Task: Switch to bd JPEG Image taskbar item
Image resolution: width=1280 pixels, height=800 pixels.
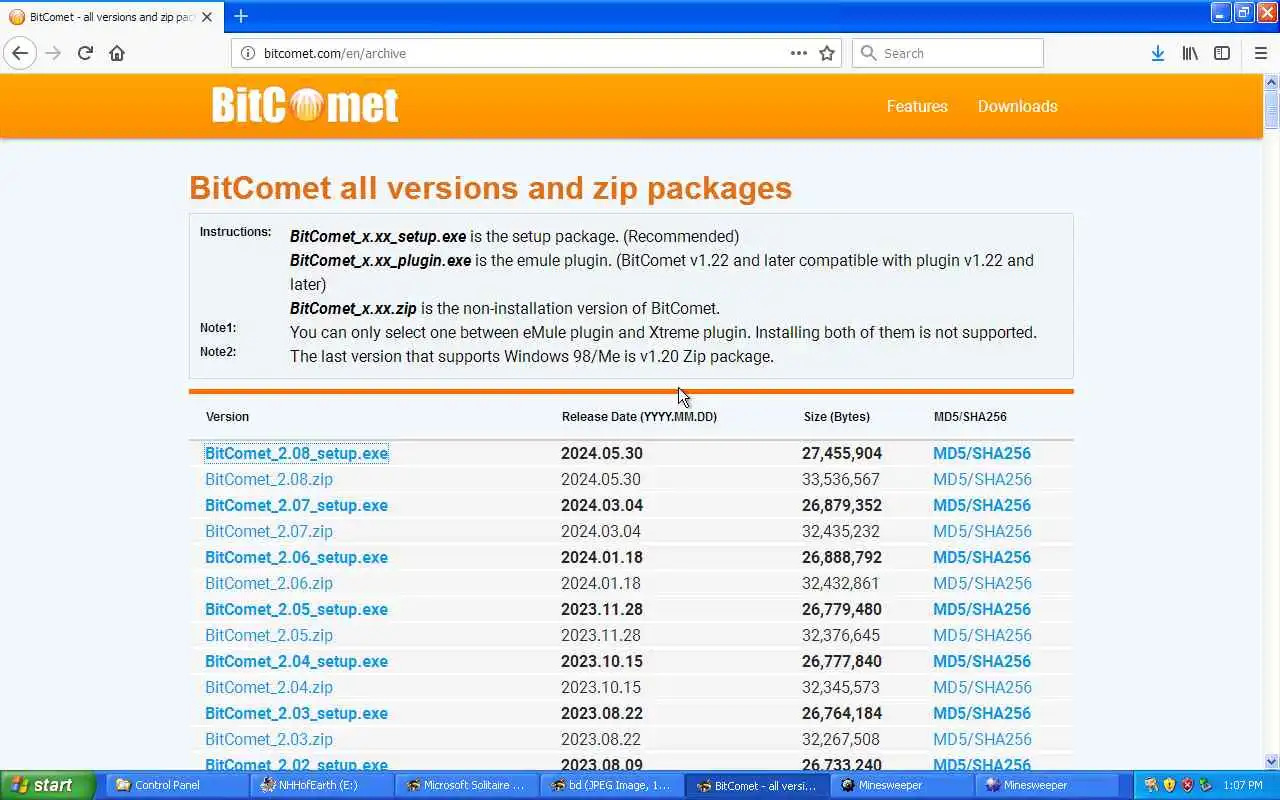Action: click(x=611, y=785)
